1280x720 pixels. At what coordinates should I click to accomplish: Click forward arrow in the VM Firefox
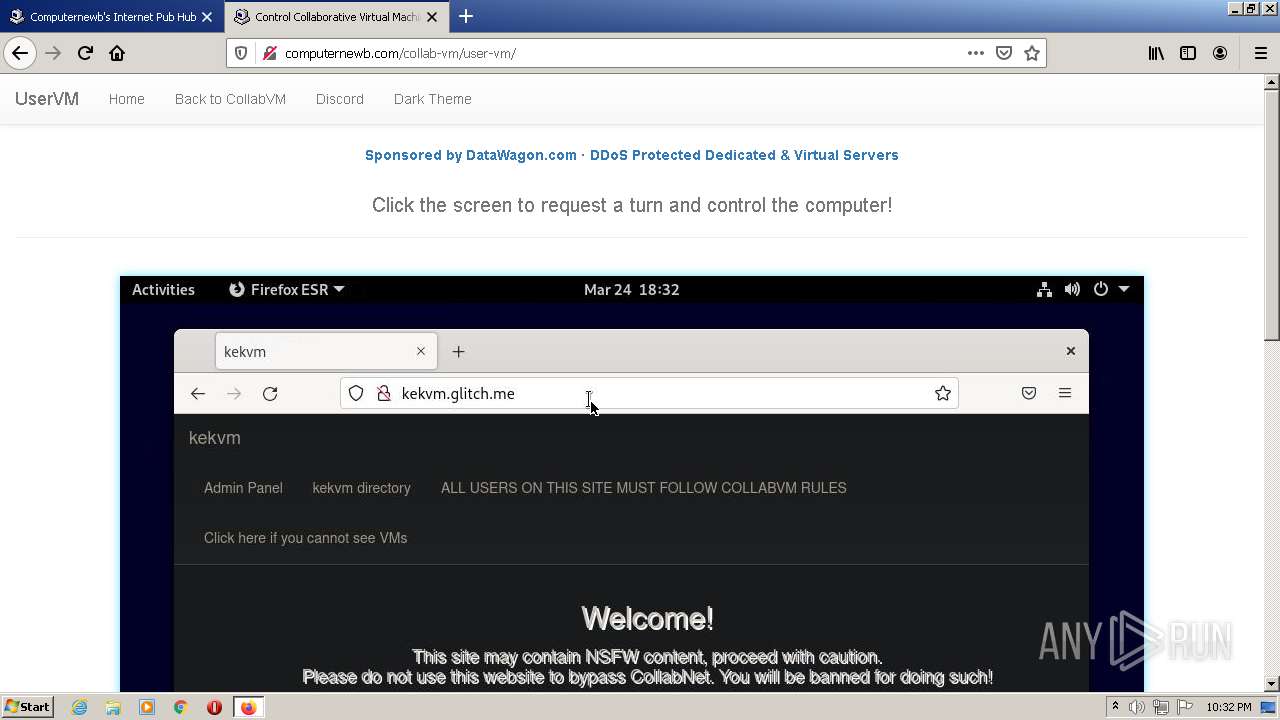[x=234, y=393]
